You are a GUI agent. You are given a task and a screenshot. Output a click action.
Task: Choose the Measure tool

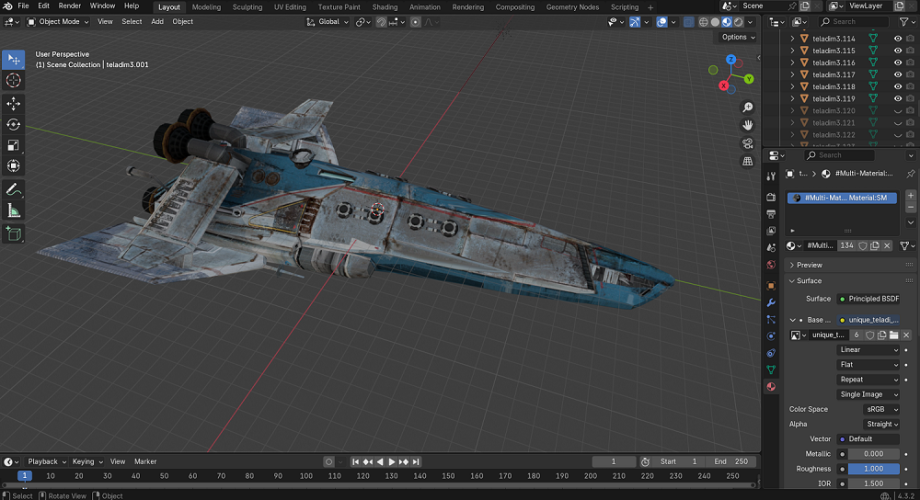pyautogui.click(x=14, y=211)
